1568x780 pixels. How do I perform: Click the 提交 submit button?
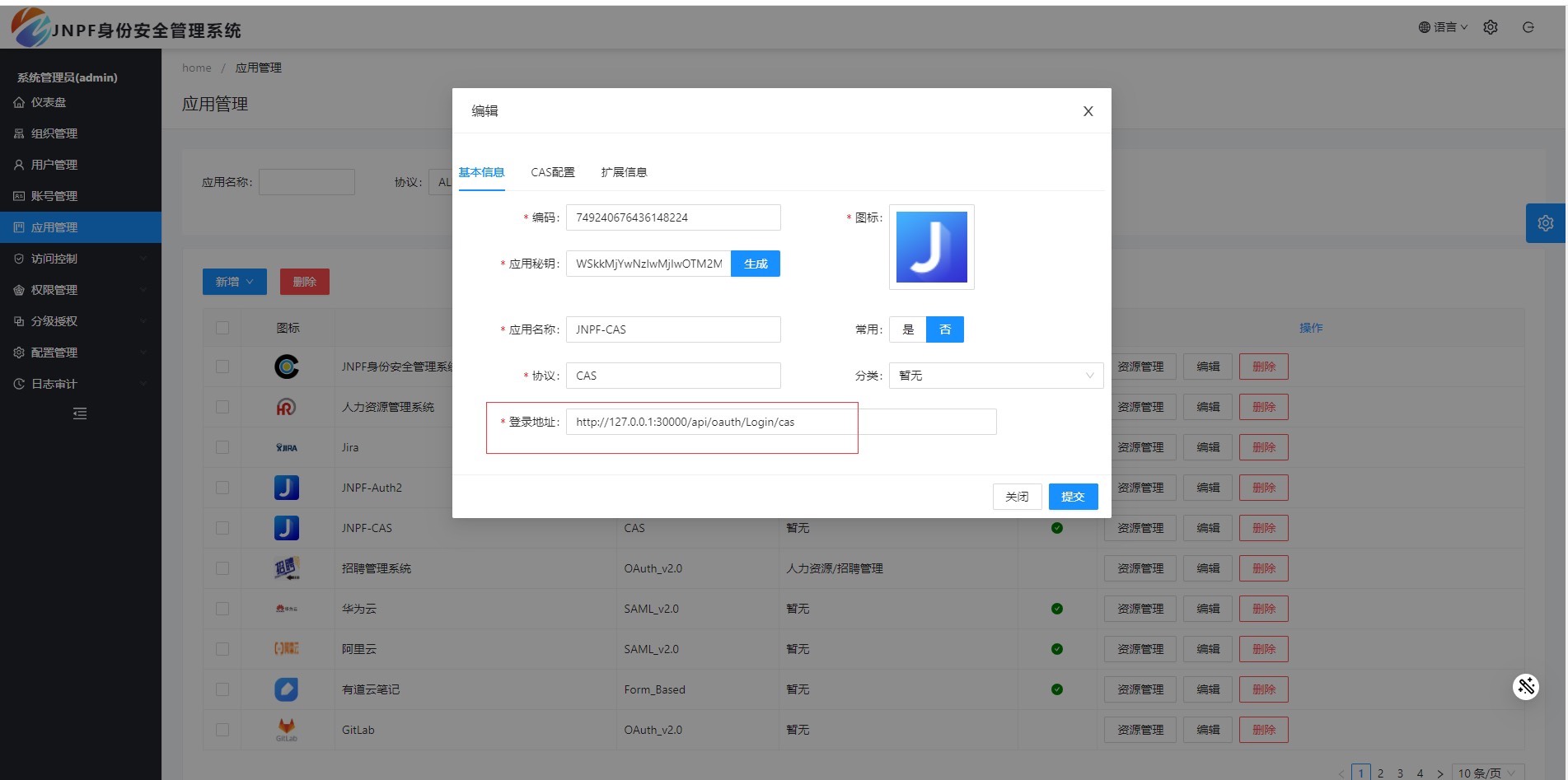tap(1073, 497)
